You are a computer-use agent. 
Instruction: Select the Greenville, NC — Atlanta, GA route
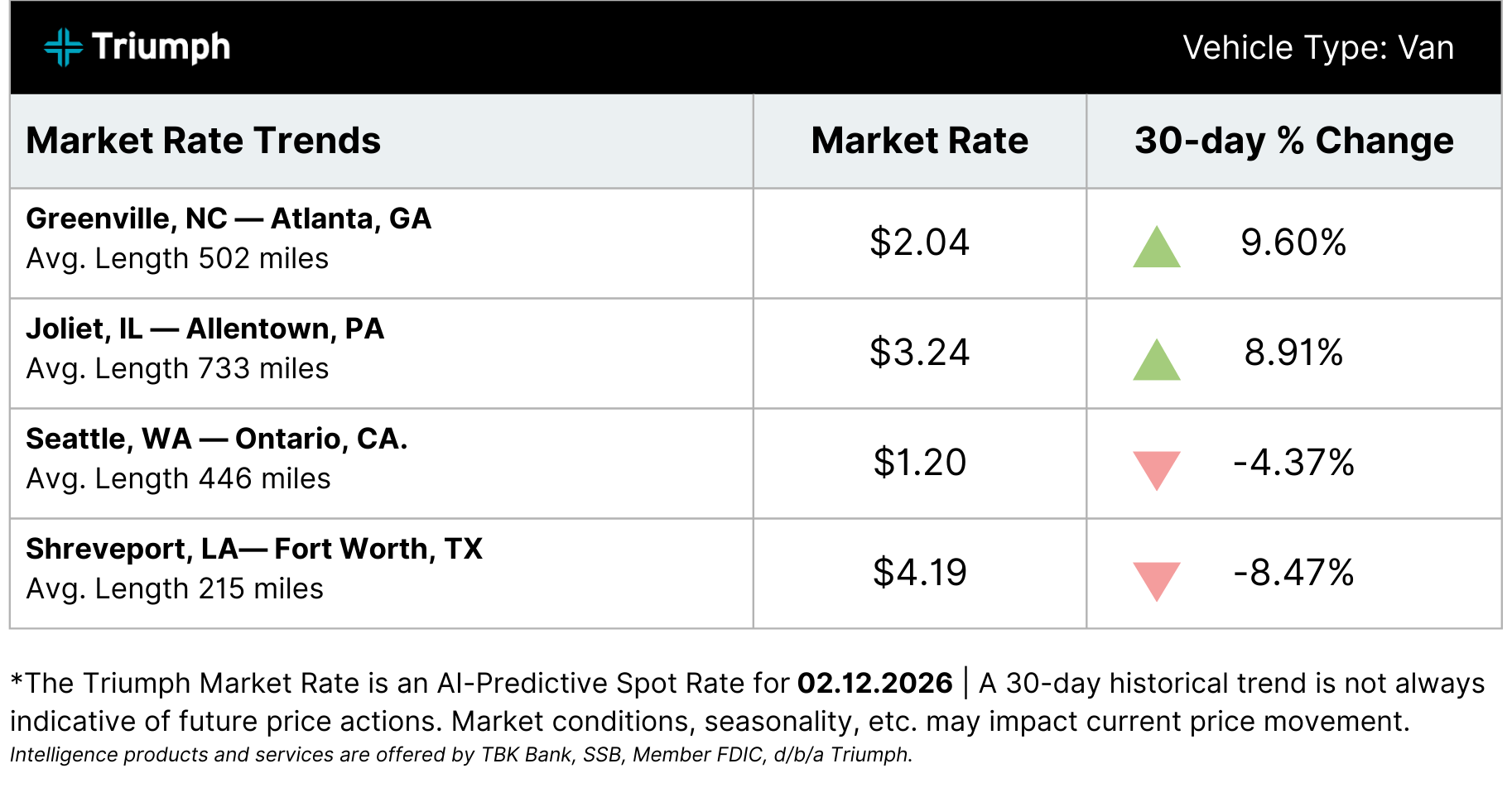click(x=229, y=219)
